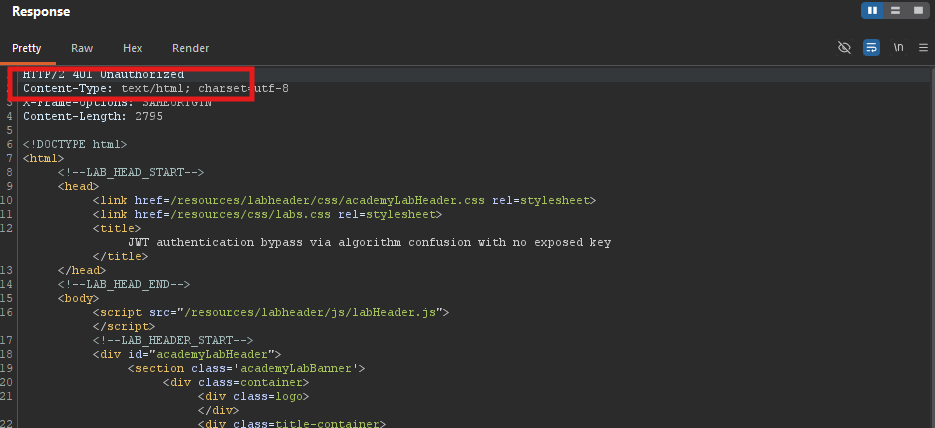This screenshot has height=428, width=935.
Task: Click the </title> closing tag
Action: 120,256
